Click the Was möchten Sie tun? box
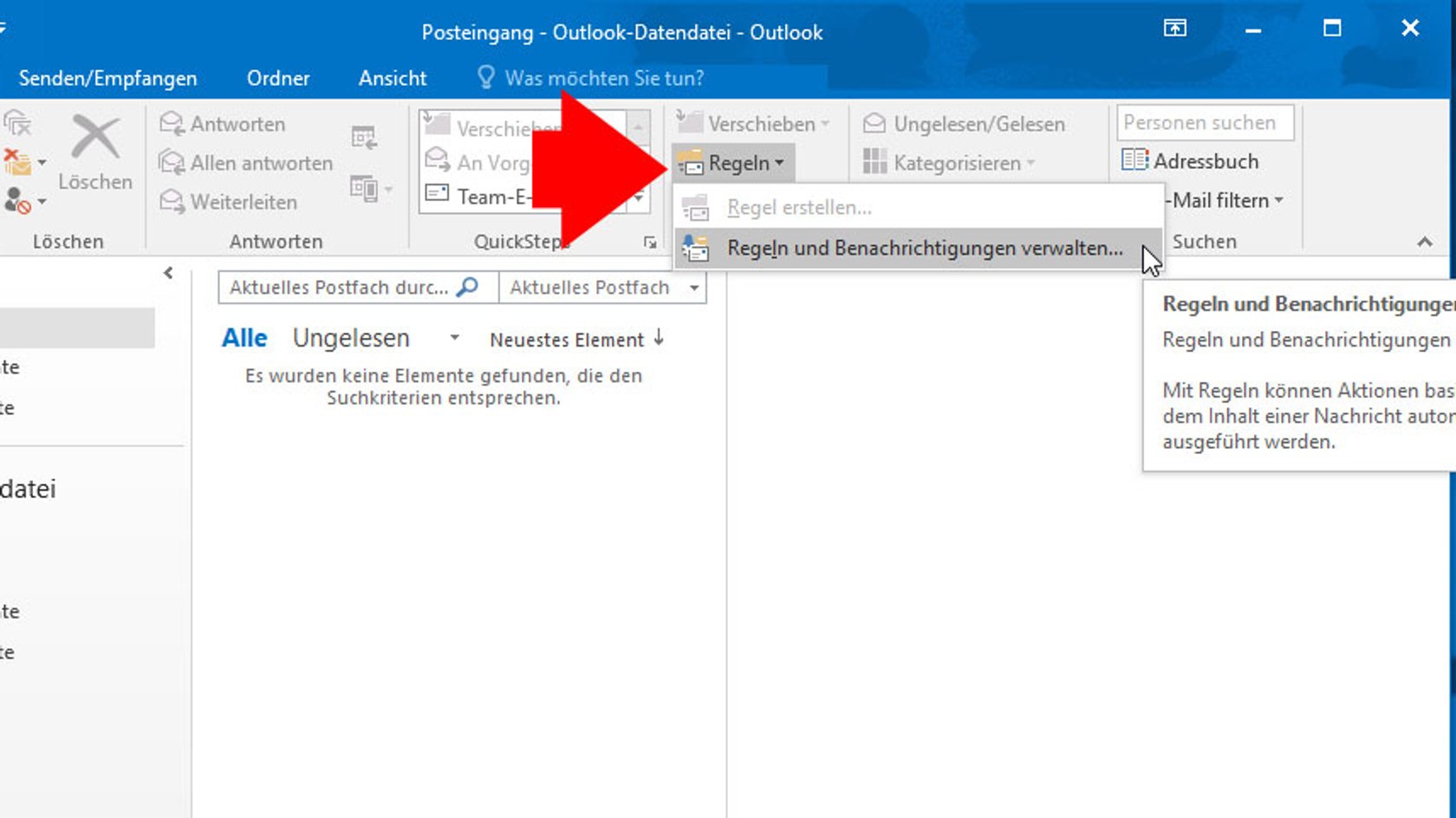 591,78
